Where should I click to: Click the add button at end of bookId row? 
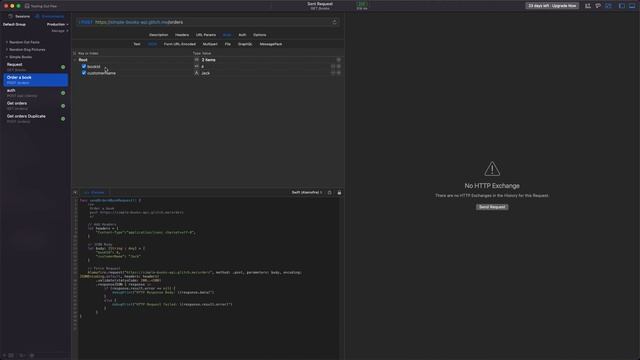tap(338, 66)
